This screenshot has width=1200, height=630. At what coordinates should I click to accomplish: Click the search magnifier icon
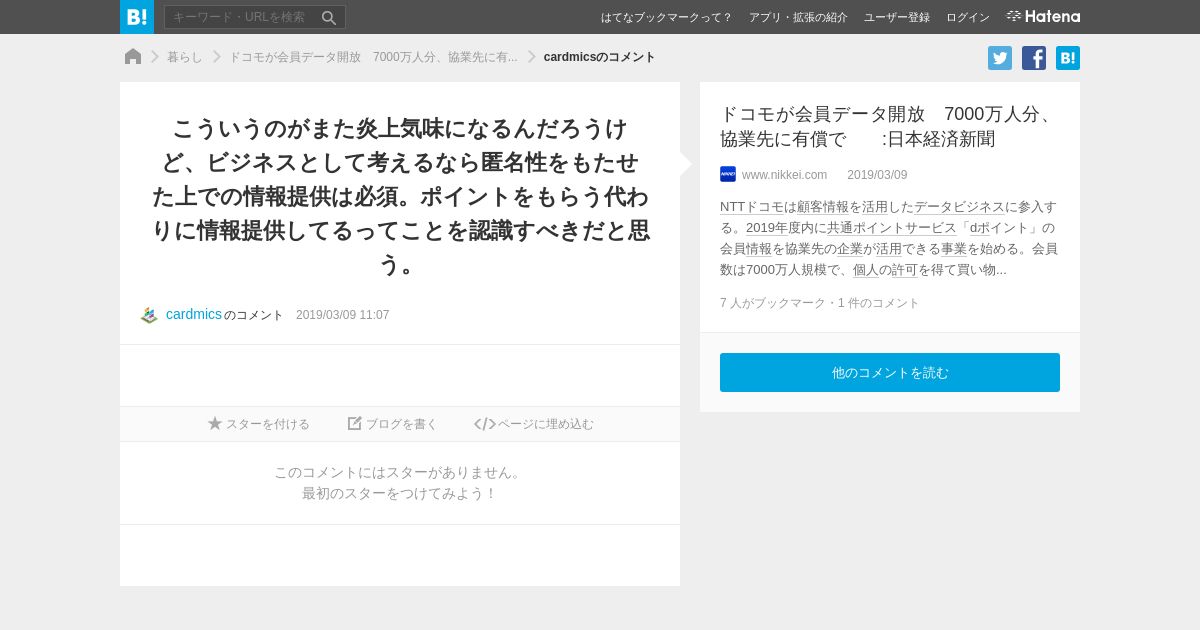tap(328, 18)
